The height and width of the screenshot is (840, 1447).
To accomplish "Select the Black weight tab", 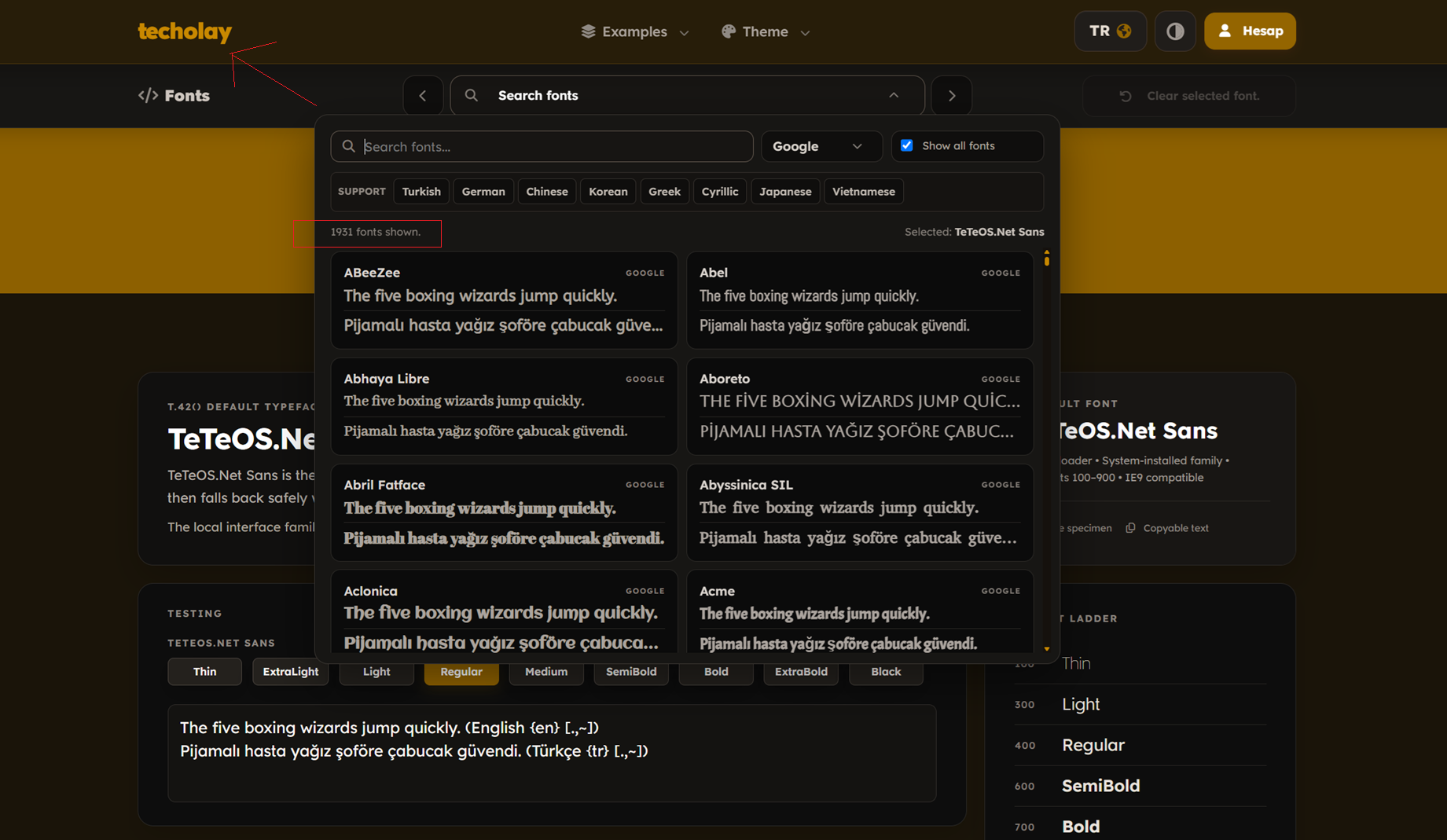I will click(x=886, y=672).
